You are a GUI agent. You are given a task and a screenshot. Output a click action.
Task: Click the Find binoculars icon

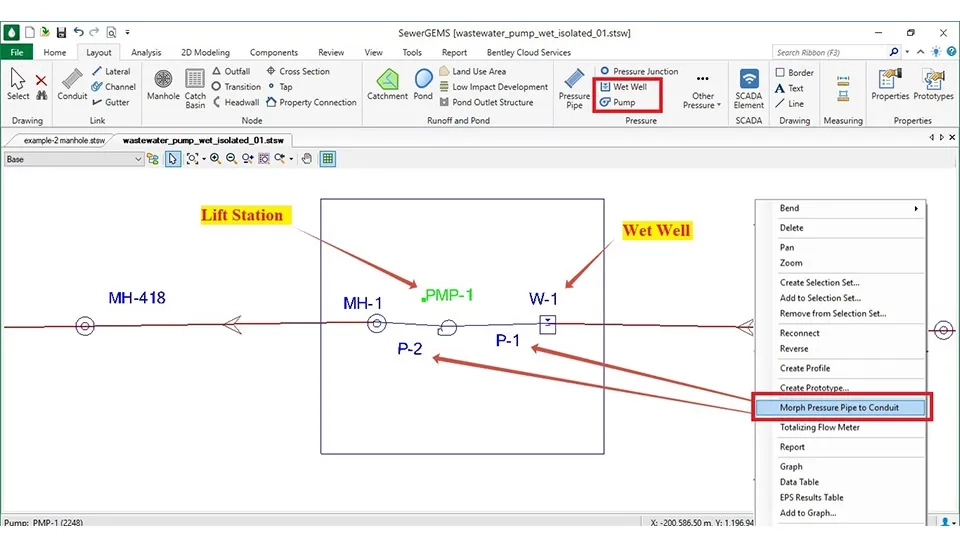pyautogui.click(x=41, y=96)
